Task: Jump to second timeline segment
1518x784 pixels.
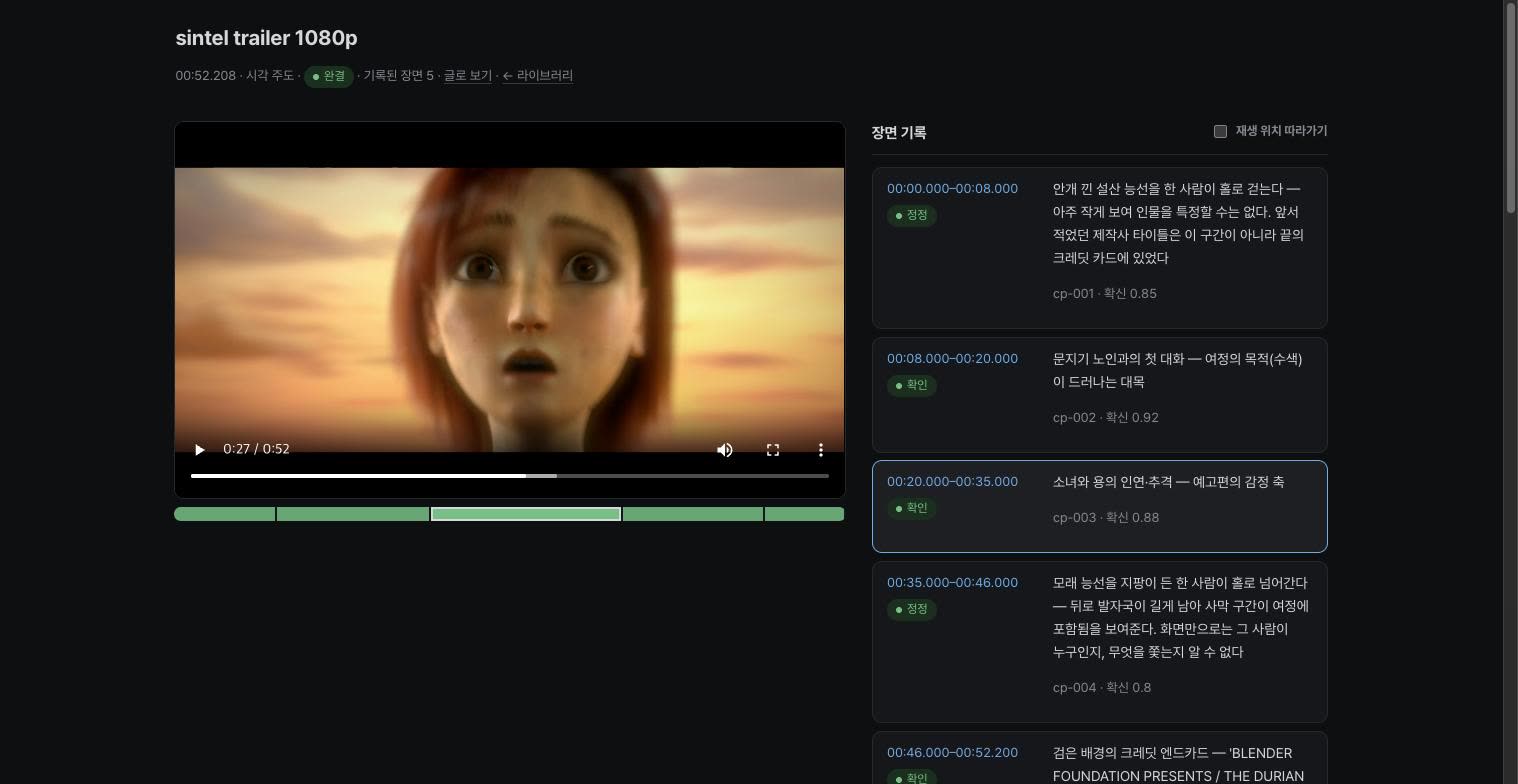Action: click(353, 514)
